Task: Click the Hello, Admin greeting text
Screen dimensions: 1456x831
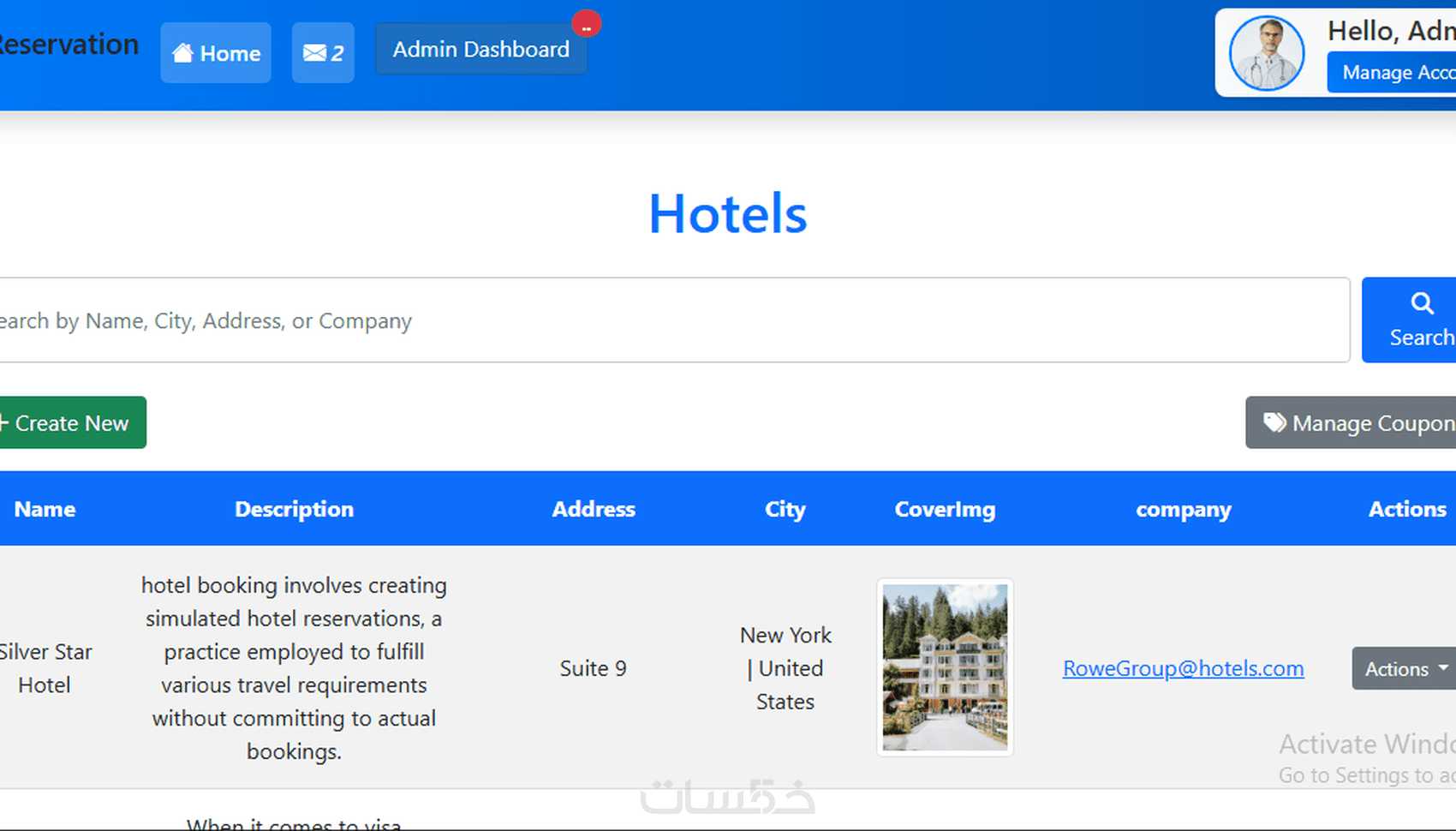Action: coord(1392,31)
